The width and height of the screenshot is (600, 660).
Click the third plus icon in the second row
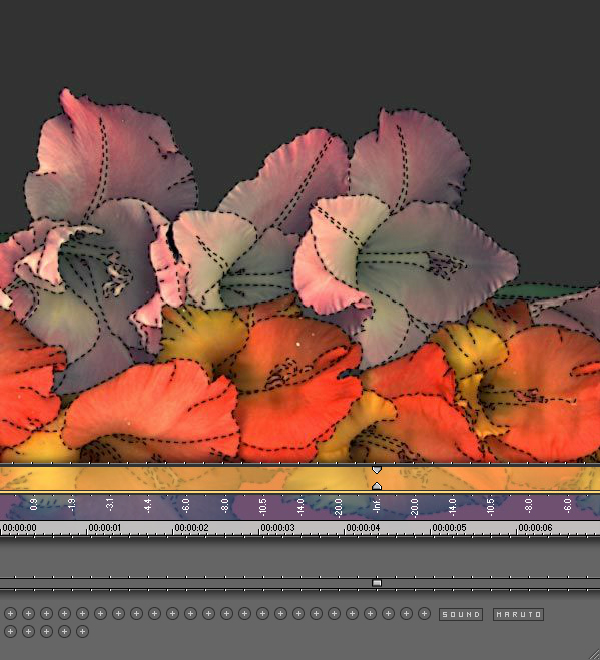46,631
